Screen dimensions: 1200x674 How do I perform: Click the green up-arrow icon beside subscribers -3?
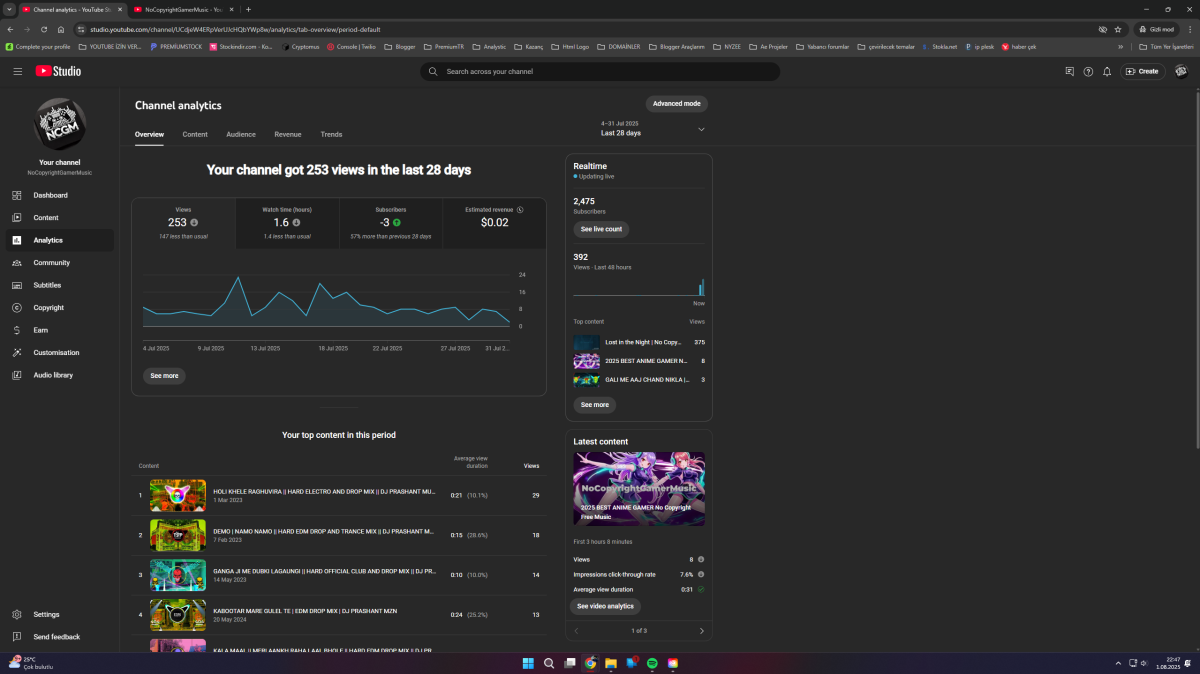pos(397,223)
